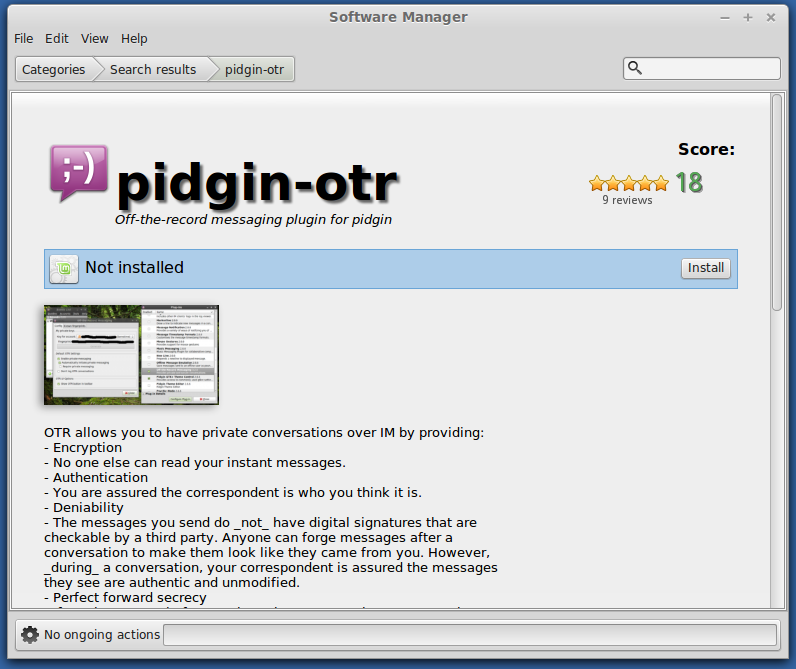This screenshot has width=796, height=669.
Task: Click the 'Score:' label
Action: click(706, 149)
